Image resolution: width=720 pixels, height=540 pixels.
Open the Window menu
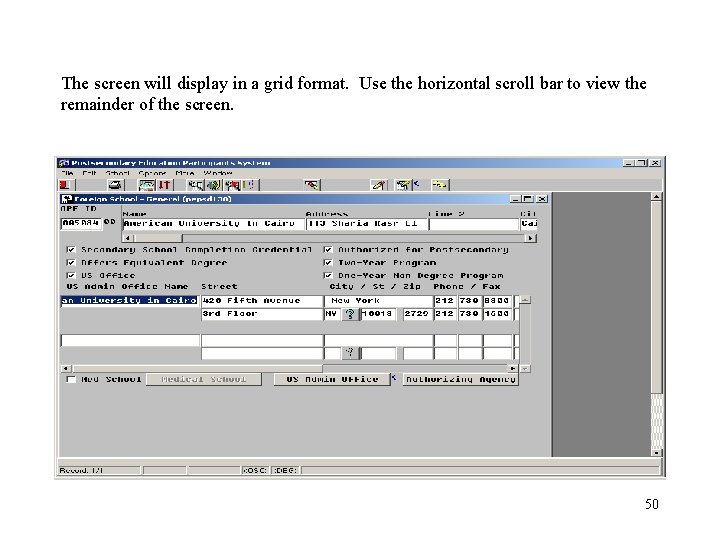point(218,174)
